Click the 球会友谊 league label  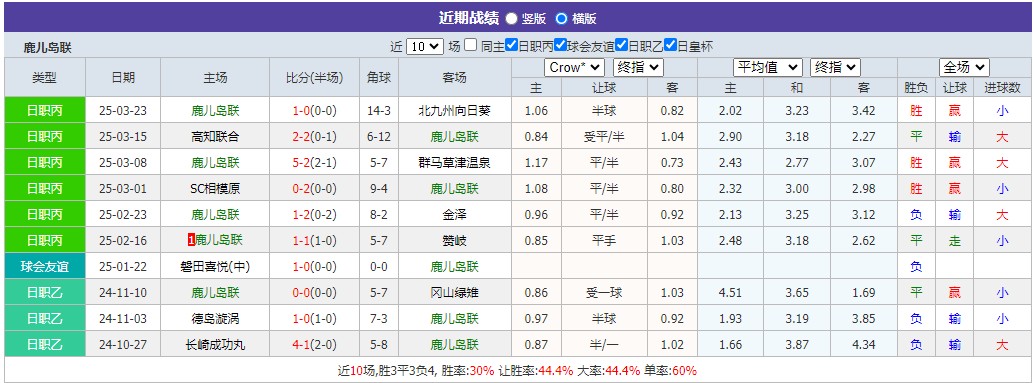point(45,267)
